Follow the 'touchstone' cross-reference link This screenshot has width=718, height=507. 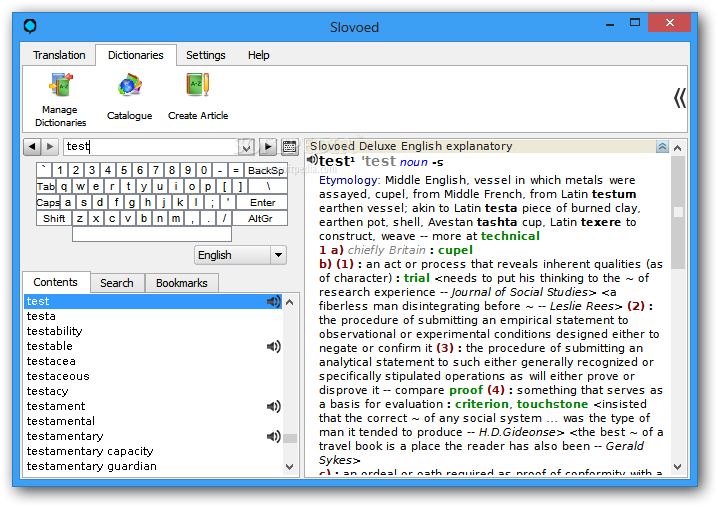[552, 404]
